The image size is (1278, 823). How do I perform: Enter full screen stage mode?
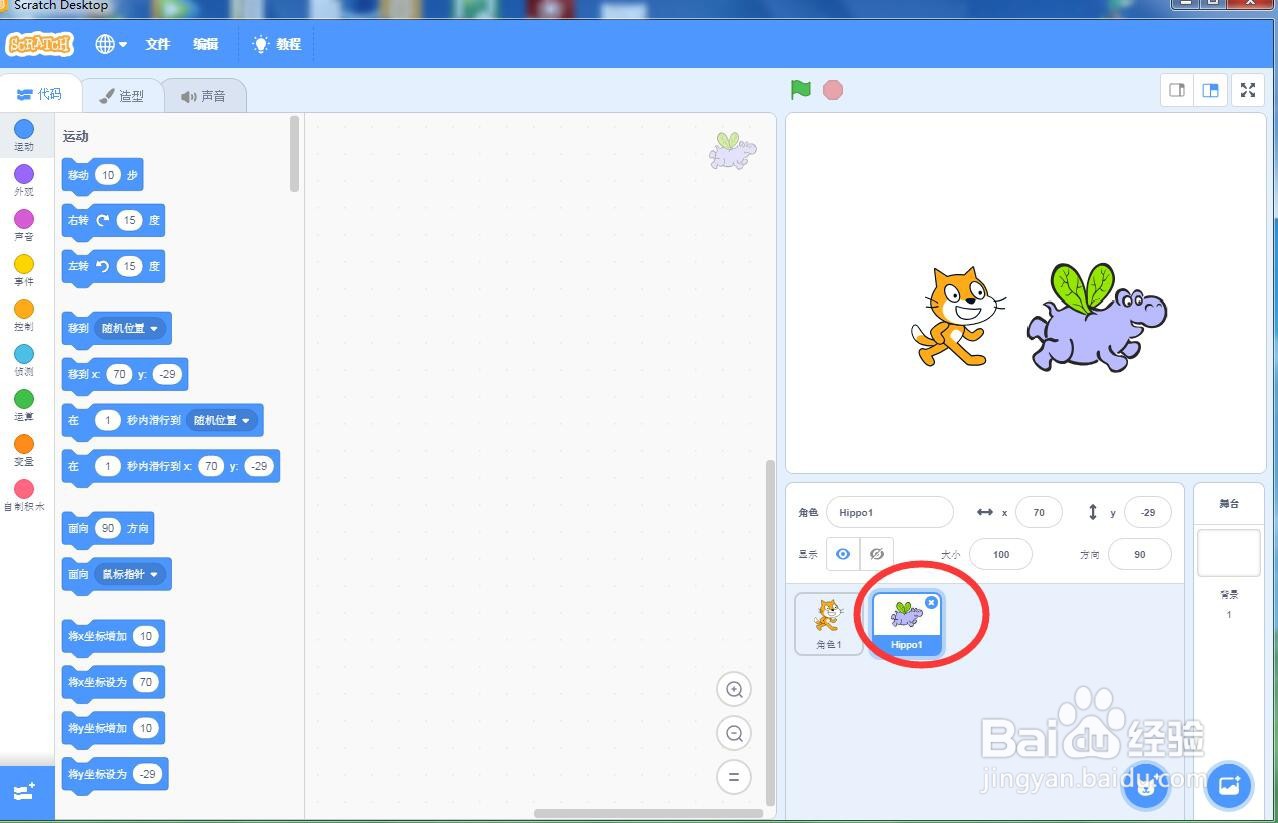point(1248,90)
